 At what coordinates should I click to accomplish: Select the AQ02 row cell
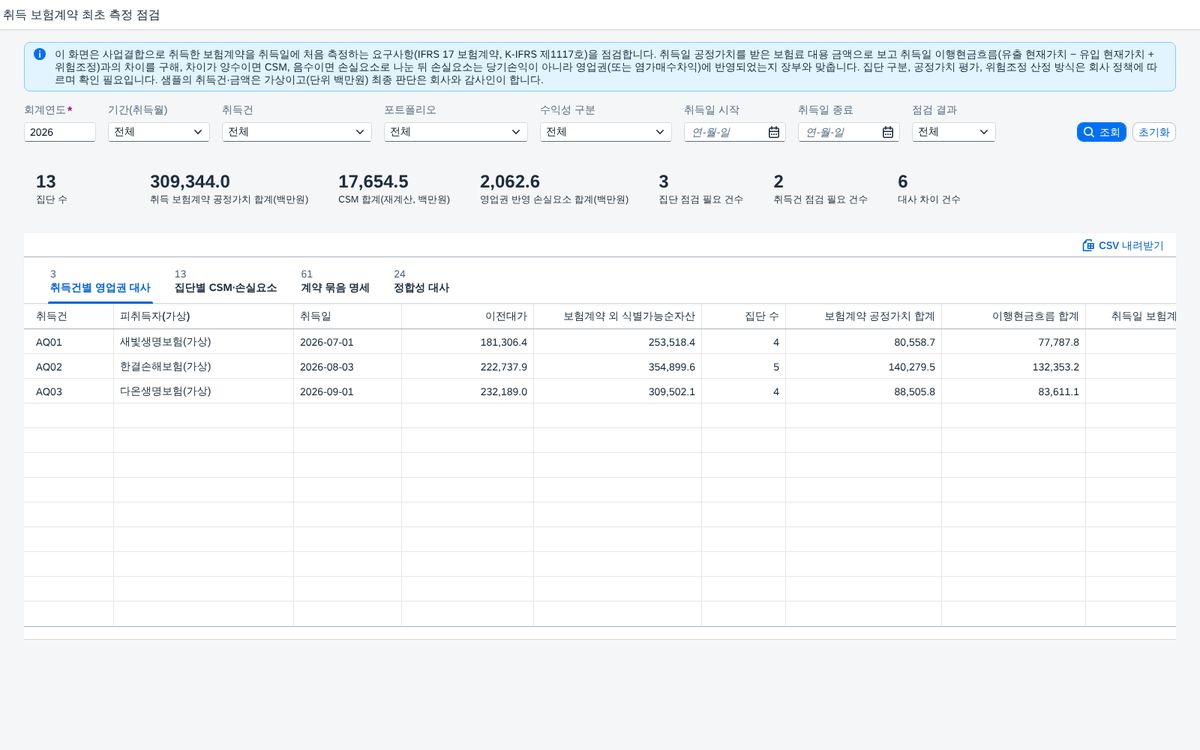pyautogui.click(x=69, y=367)
